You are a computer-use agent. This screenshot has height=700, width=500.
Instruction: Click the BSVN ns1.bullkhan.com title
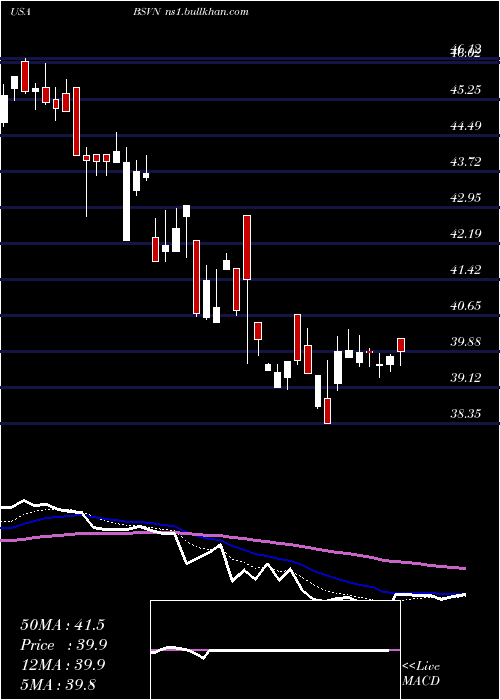click(x=191, y=12)
